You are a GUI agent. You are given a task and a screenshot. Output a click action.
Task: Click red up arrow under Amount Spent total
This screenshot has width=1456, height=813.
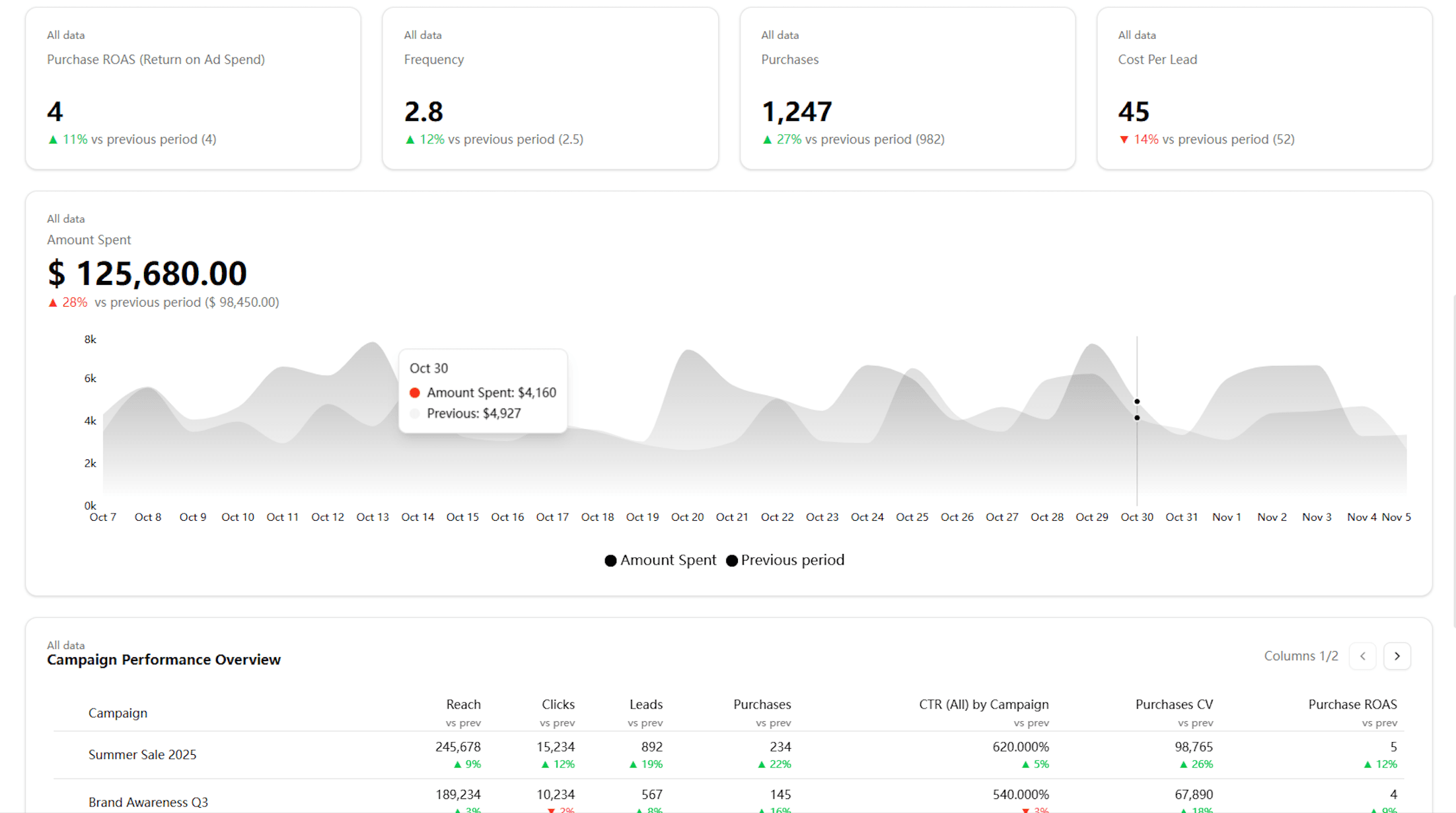pyautogui.click(x=53, y=303)
